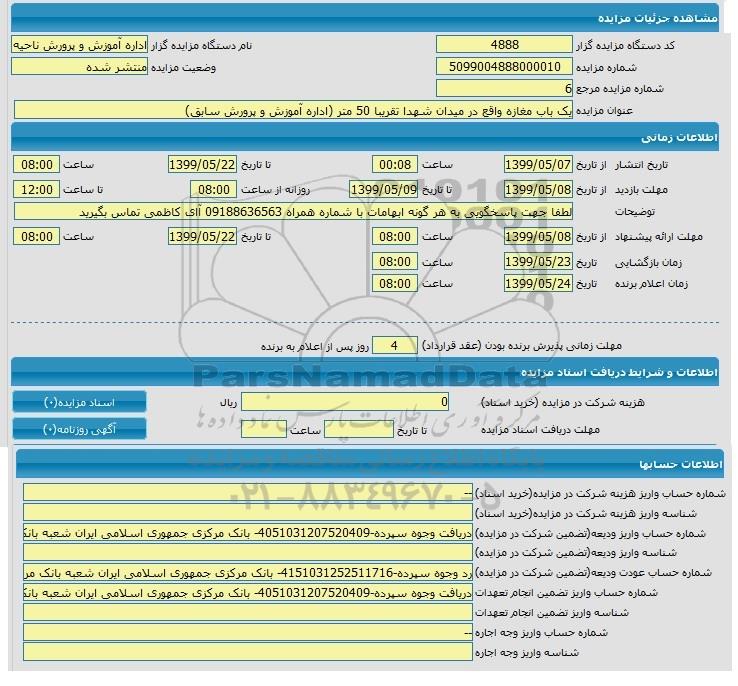Select the auction organizer code field 4888
The height and width of the screenshot is (686, 738).
pos(504,45)
